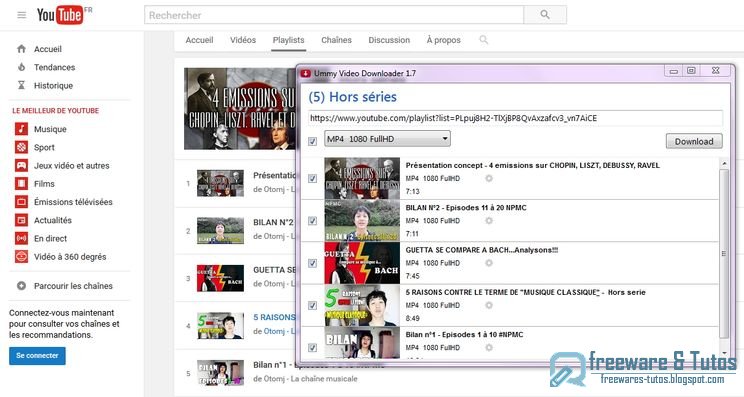Click the 7:13 duration text
The height and width of the screenshot is (397, 744).
412,192
